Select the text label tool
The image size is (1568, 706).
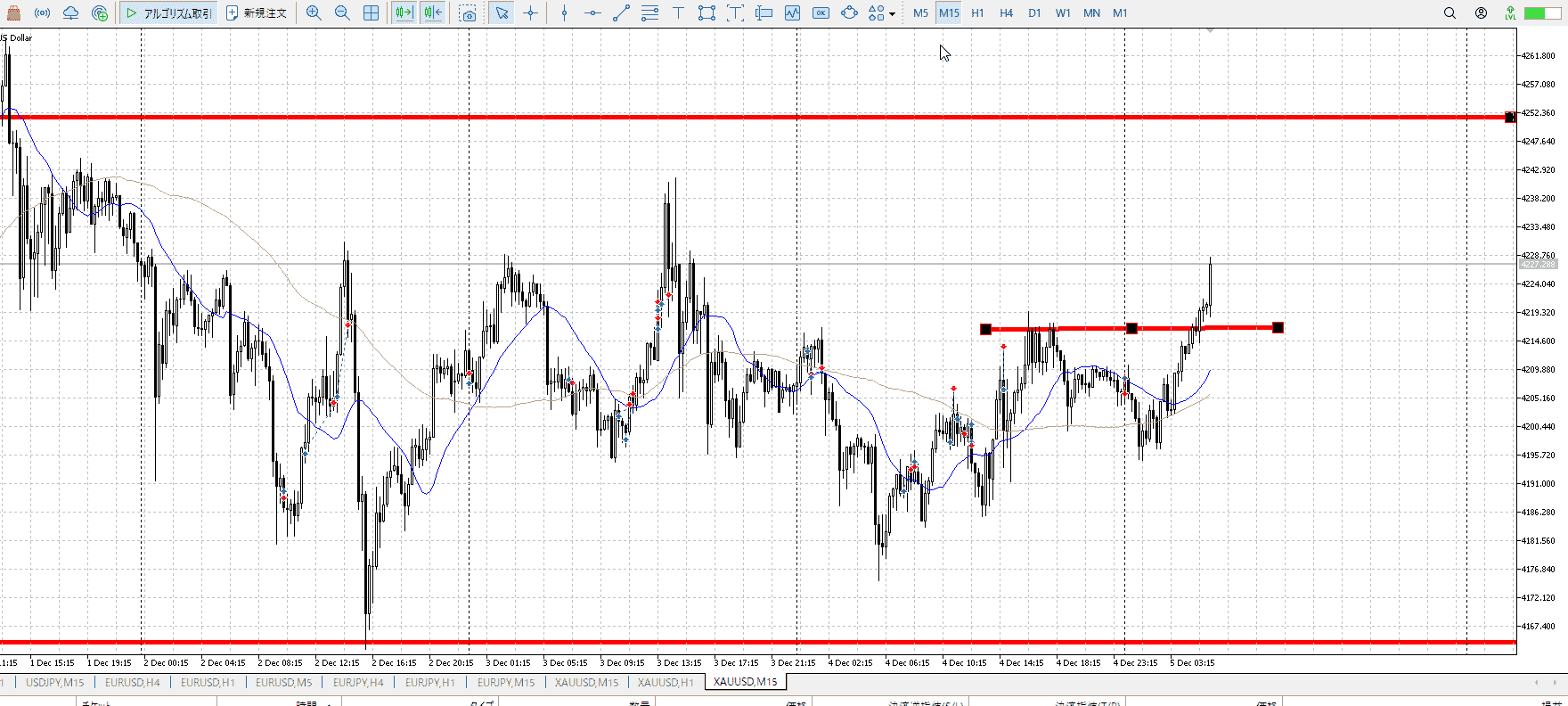click(x=678, y=13)
